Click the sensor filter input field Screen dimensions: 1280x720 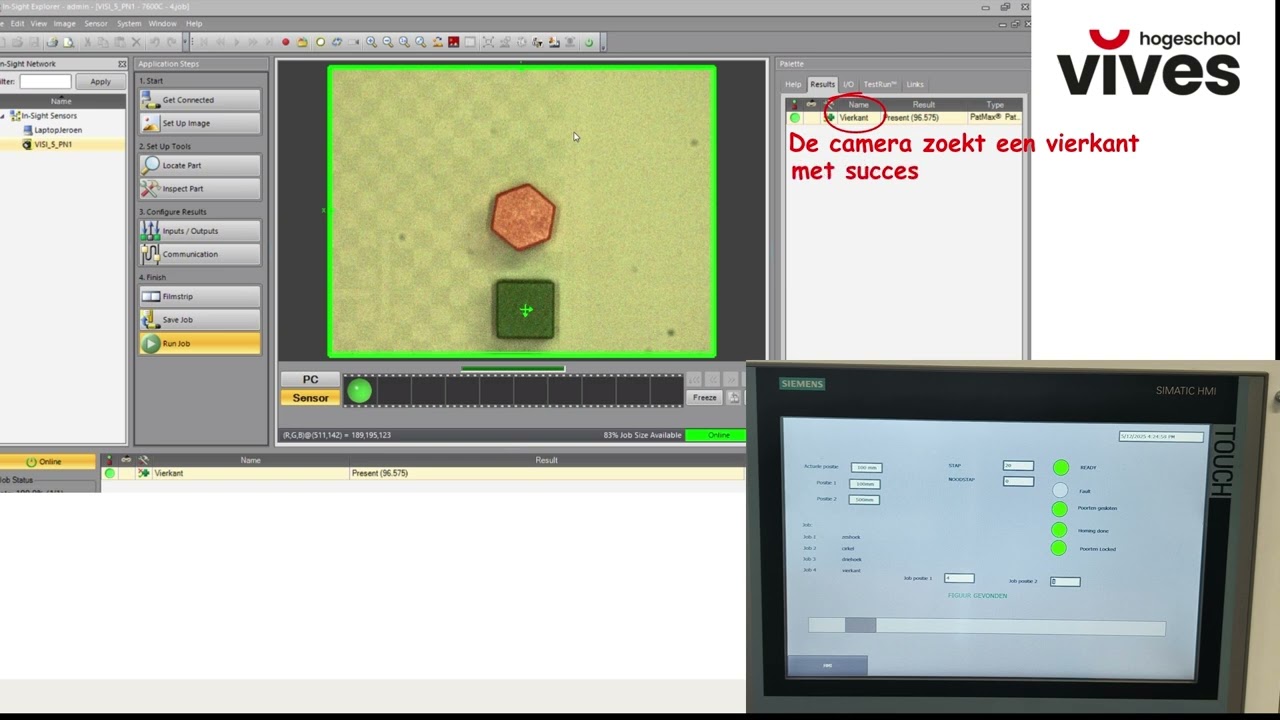[45, 82]
